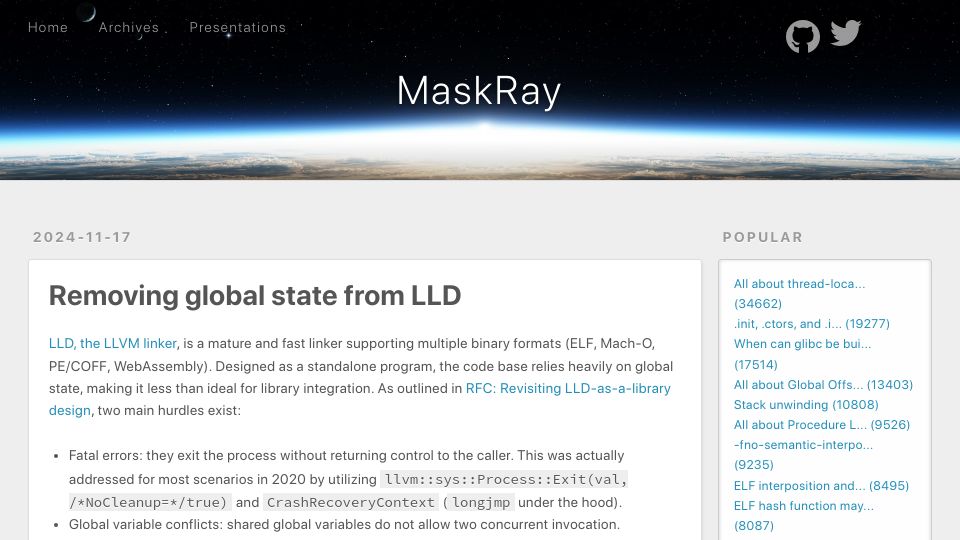Click the llvm::sys::Process::Exit(val, code text
This screenshot has height=540, width=960.
pyautogui.click(x=506, y=479)
